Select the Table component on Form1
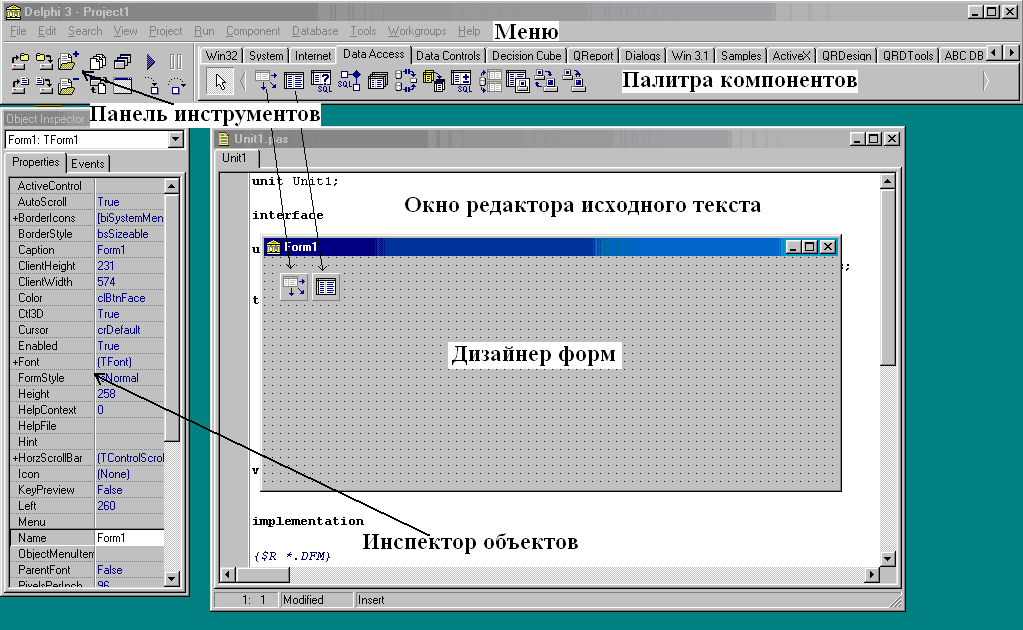Viewport: 1023px width, 630px height. pyautogui.click(x=326, y=286)
